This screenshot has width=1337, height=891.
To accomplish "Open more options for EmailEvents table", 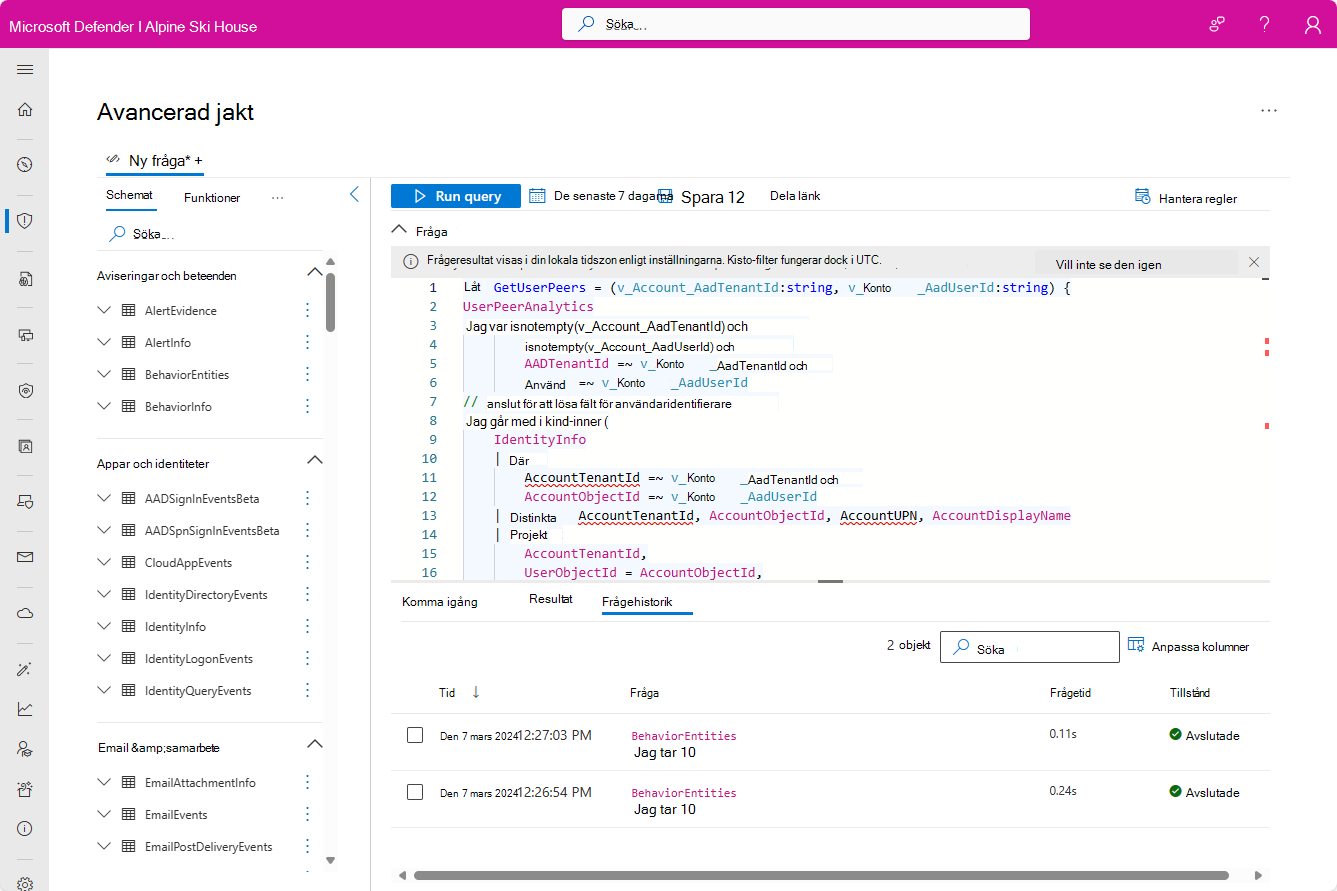I will [308, 814].
